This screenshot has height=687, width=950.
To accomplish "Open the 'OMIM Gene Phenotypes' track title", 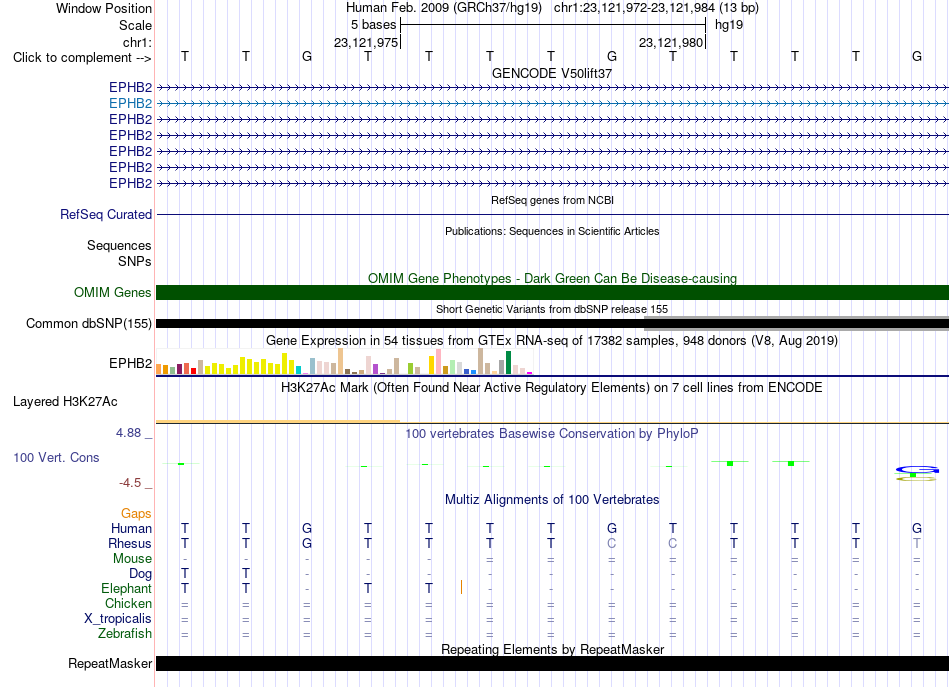I will coord(552,278).
